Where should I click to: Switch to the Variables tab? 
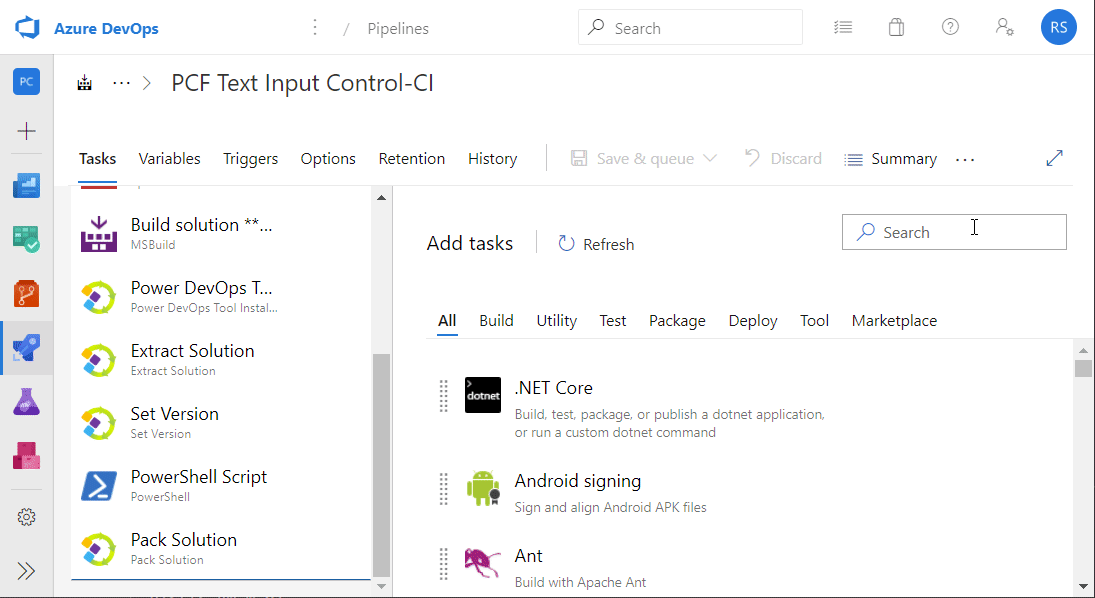click(x=169, y=159)
